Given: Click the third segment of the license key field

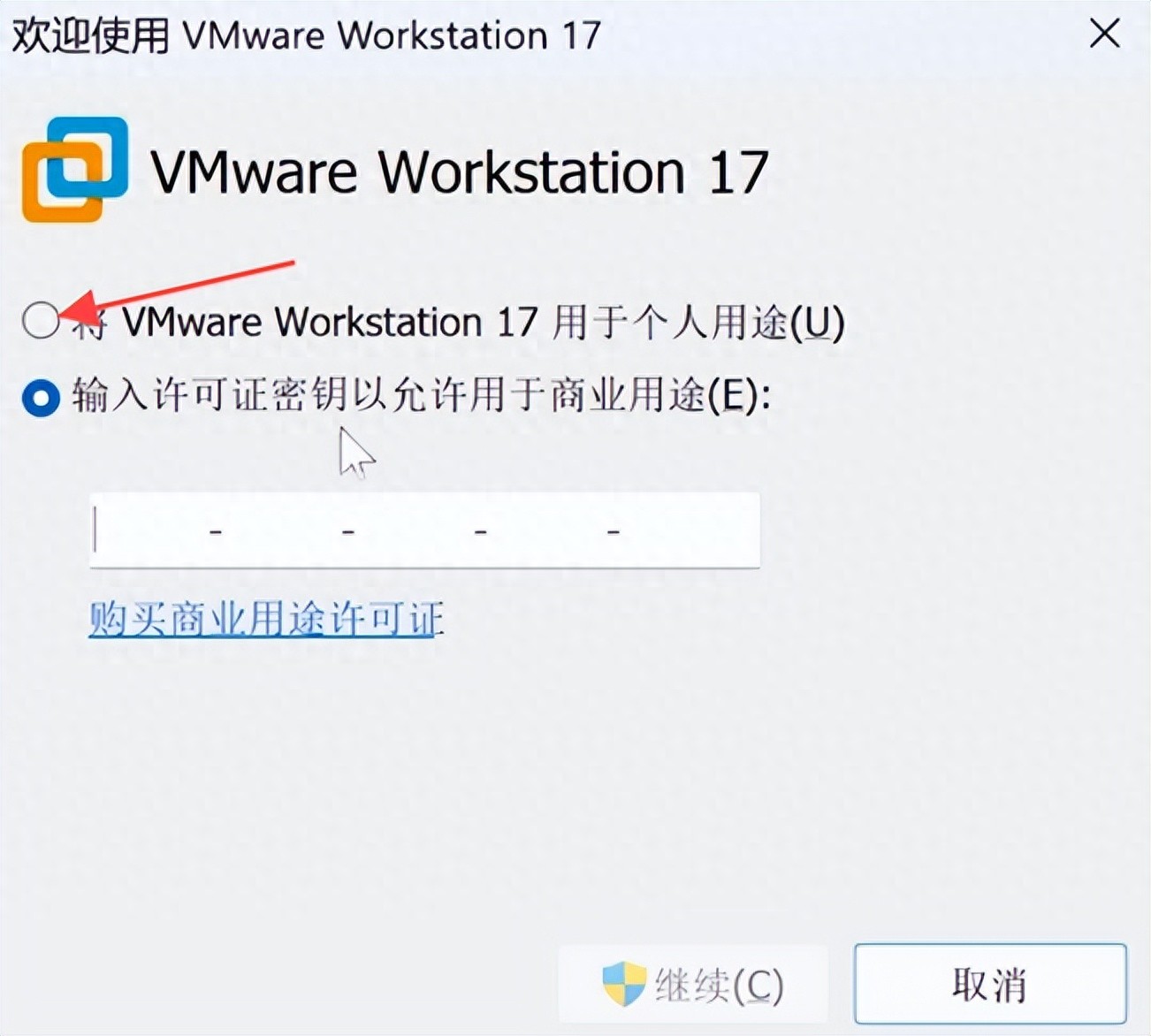Looking at the screenshot, I should pyautogui.click(x=415, y=531).
